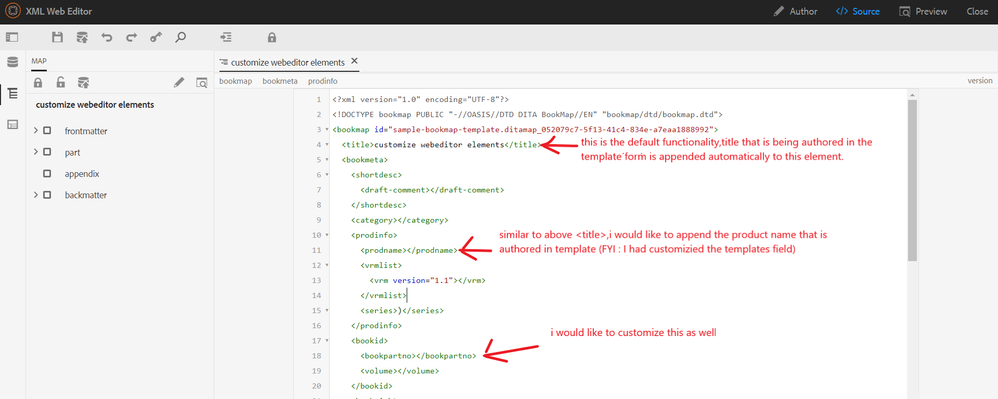Select the part tree item label
Image resolution: width=998 pixels, height=399 pixels.
[72, 153]
